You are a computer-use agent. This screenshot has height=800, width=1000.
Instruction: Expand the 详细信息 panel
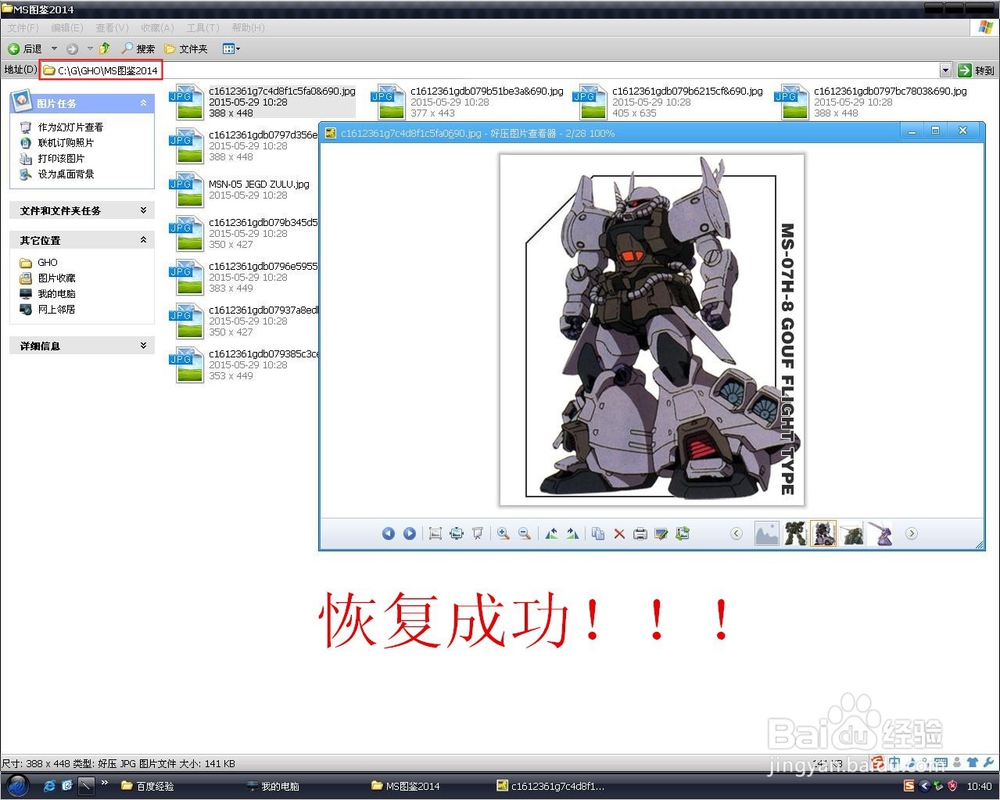click(x=143, y=345)
